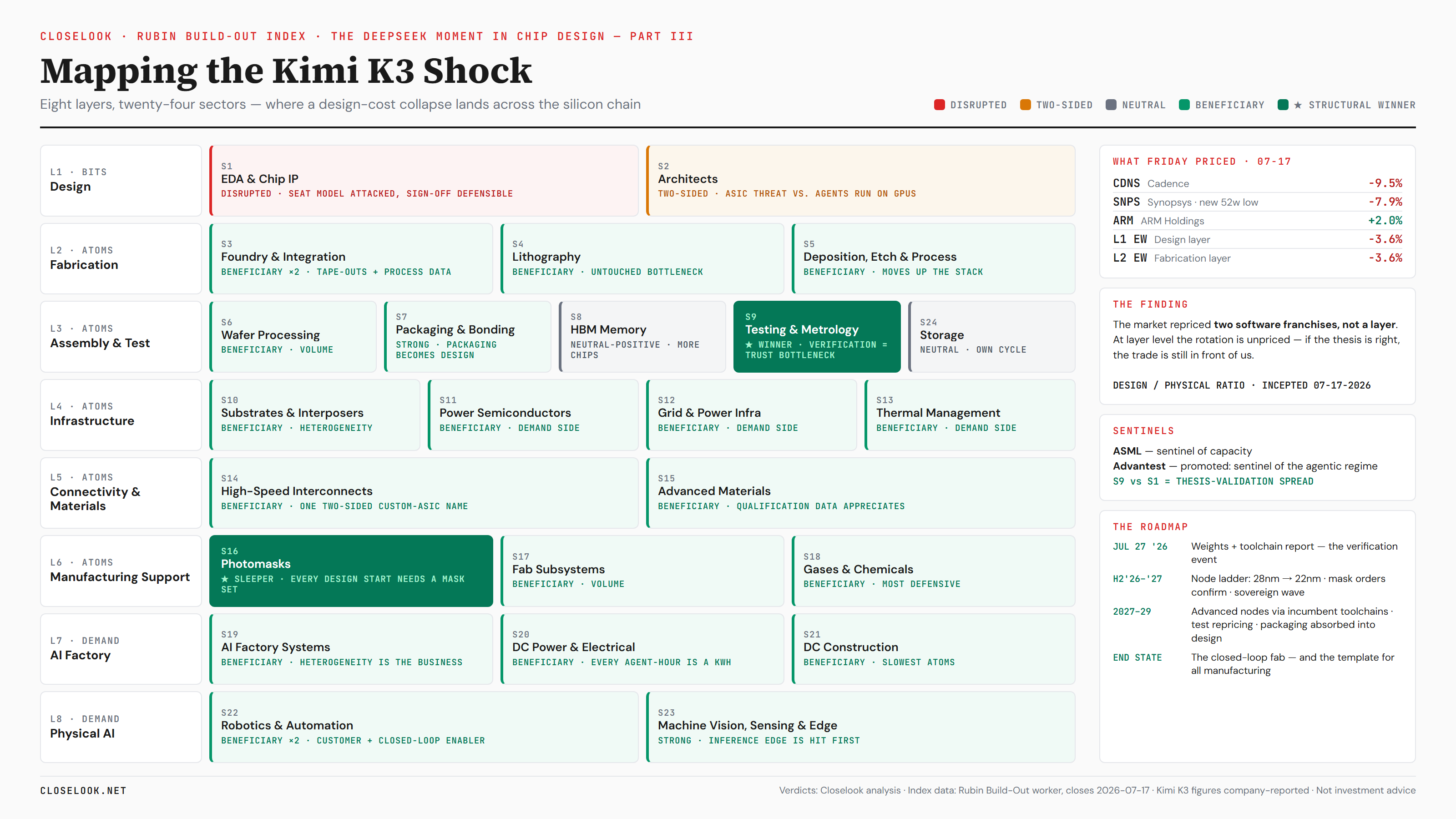Click the dark green Structural Winner swatch
1456x819 pixels.
1283,105
